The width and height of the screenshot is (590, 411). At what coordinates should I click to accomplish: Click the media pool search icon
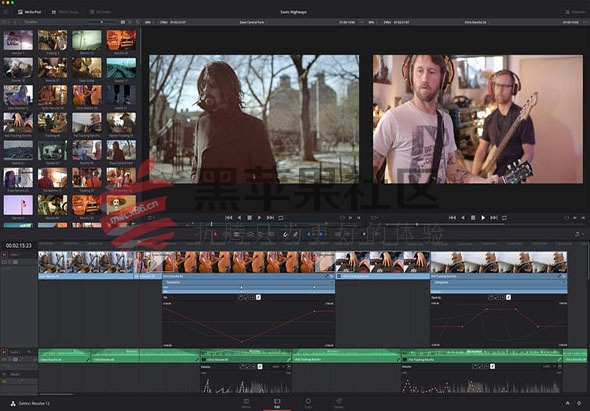click(138, 22)
